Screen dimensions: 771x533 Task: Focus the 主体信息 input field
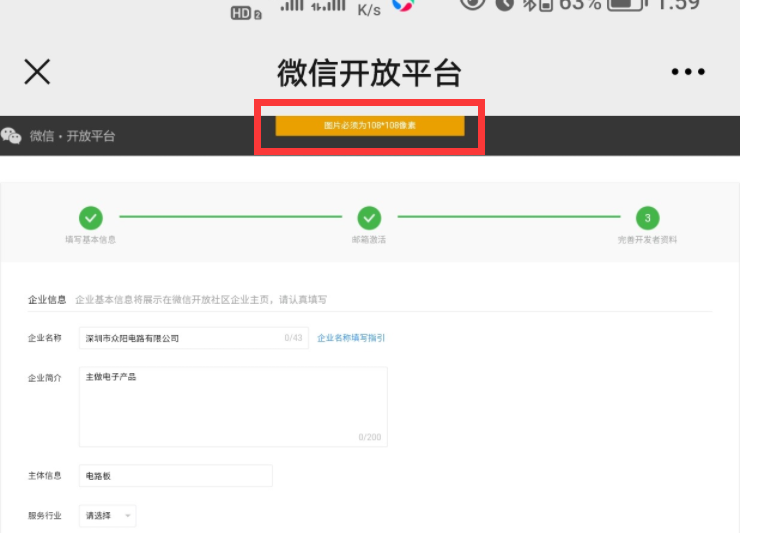point(176,475)
